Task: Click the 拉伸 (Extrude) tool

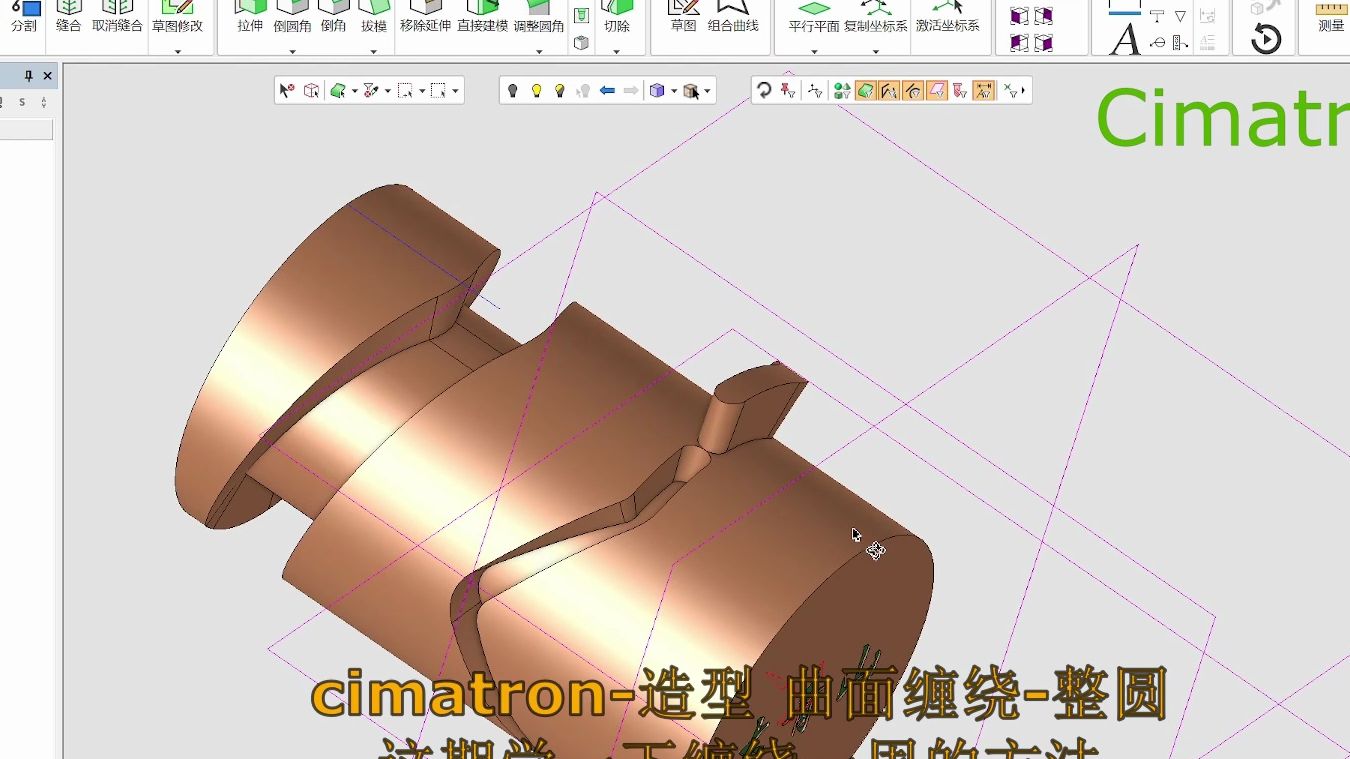Action: click(x=250, y=17)
